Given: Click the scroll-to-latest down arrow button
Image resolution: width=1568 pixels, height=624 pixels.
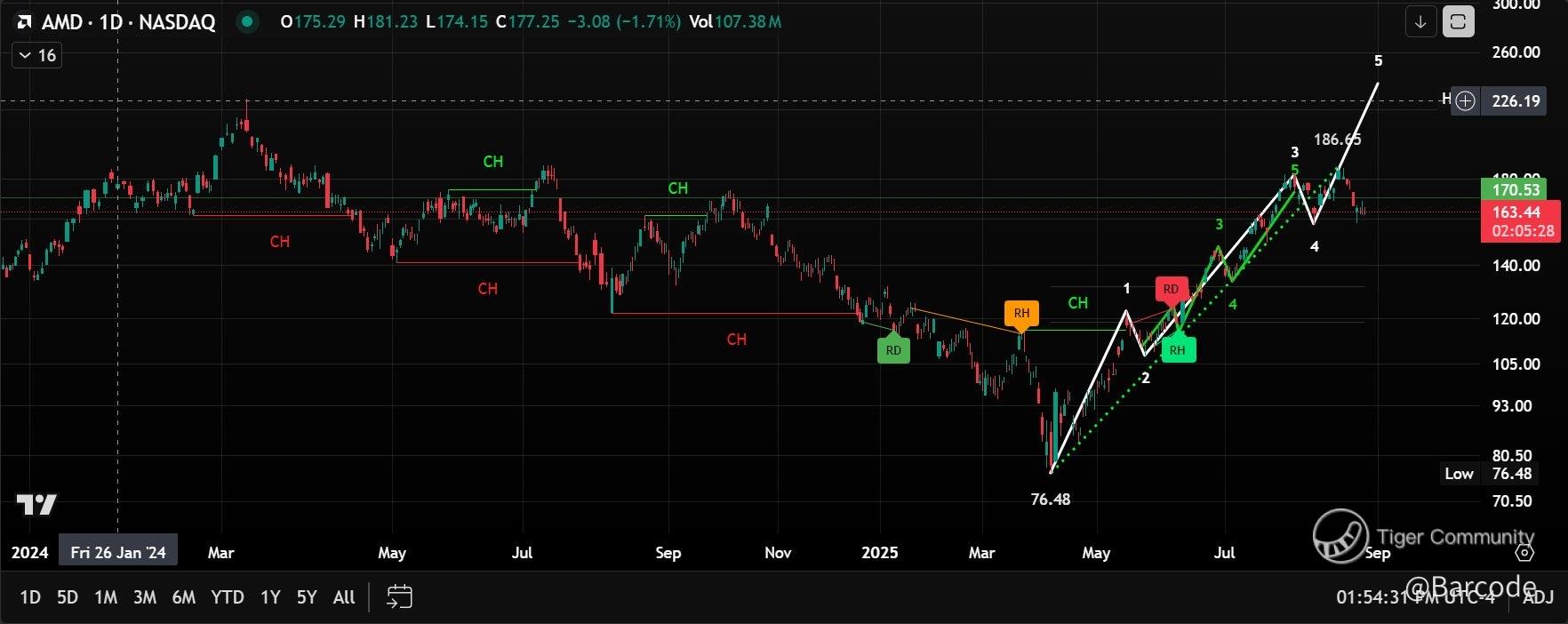Looking at the screenshot, I should point(1420,21).
